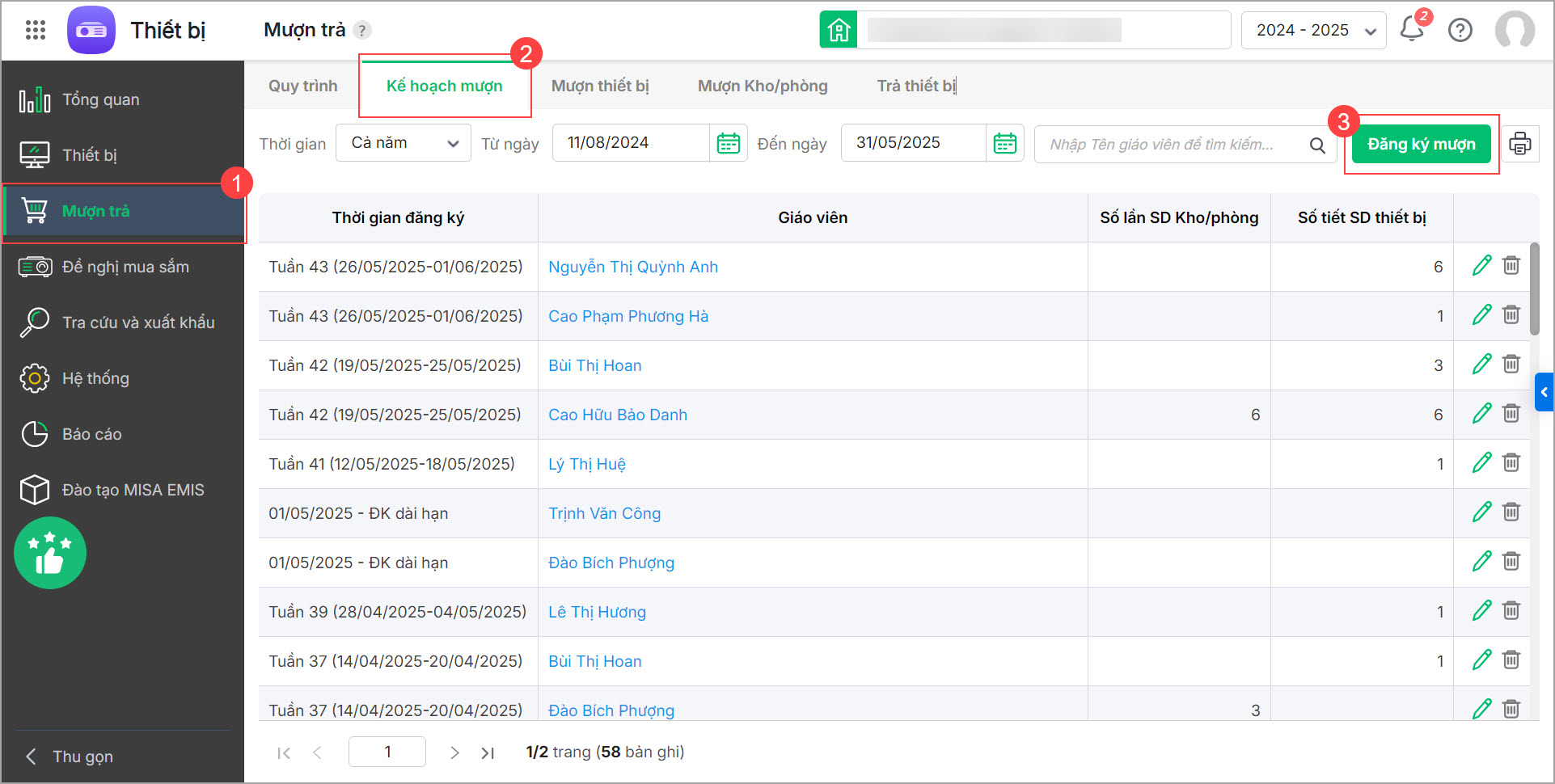Click the print icon button
Image resolution: width=1555 pixels, height=784 pixels.
[x=1520, y=144]
